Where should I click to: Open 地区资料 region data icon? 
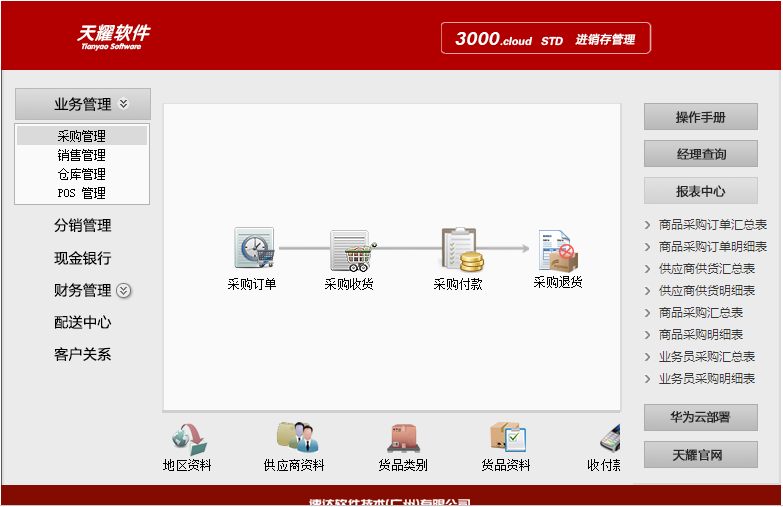[187, 439]
